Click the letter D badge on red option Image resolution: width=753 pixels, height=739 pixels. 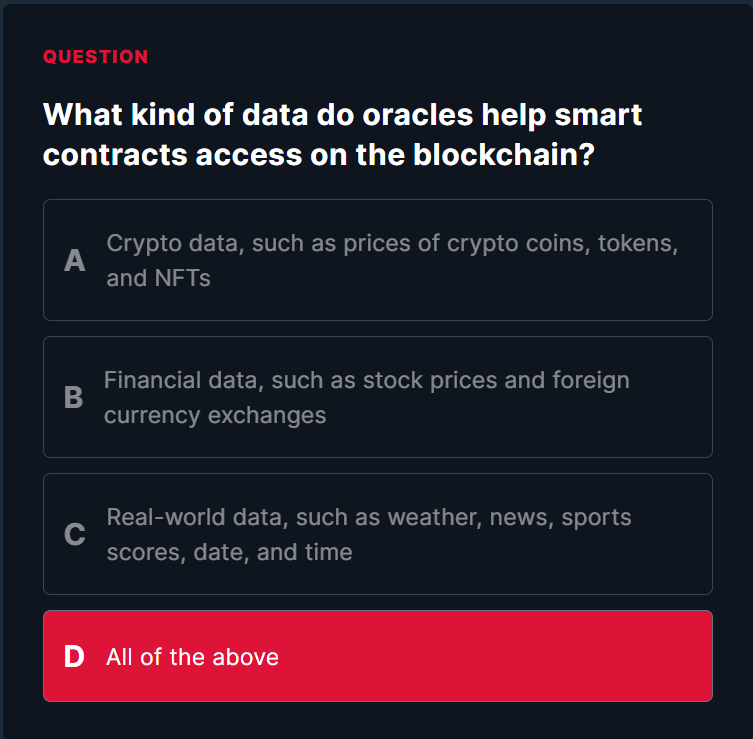[74, 657]
